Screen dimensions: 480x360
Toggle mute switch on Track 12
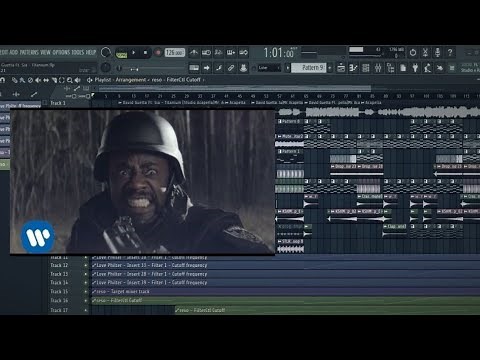pos(86,265)
